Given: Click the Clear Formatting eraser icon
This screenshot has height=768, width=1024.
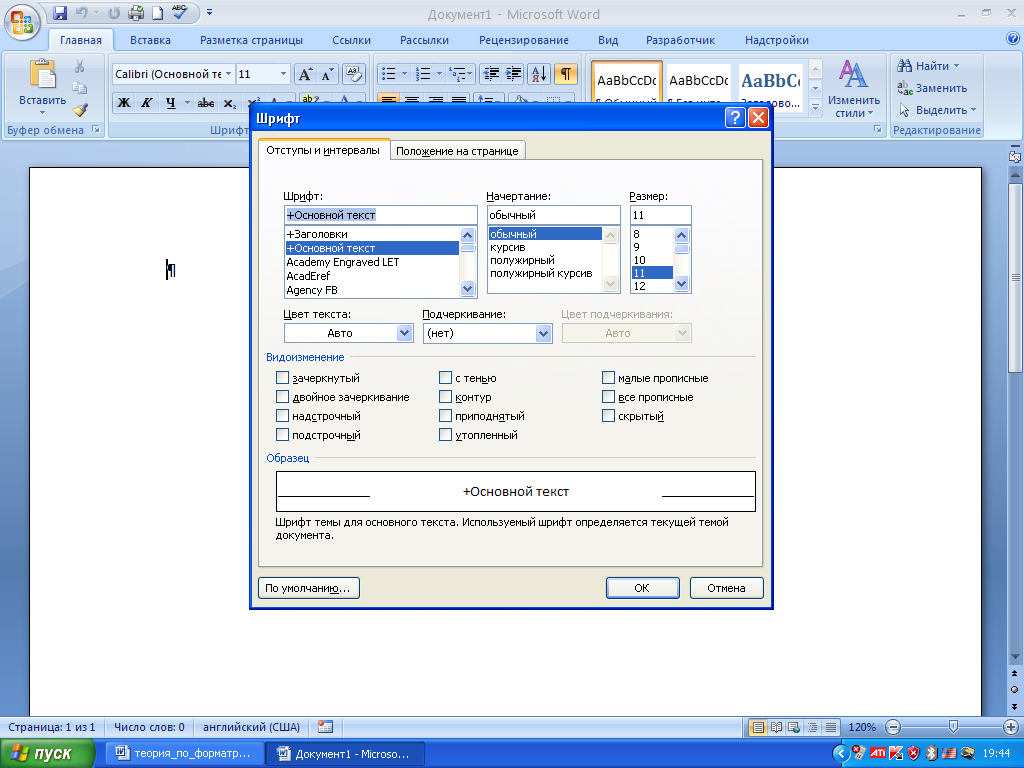Looking at the screenshot, I should pyautogui.click(x=353, y=74).
